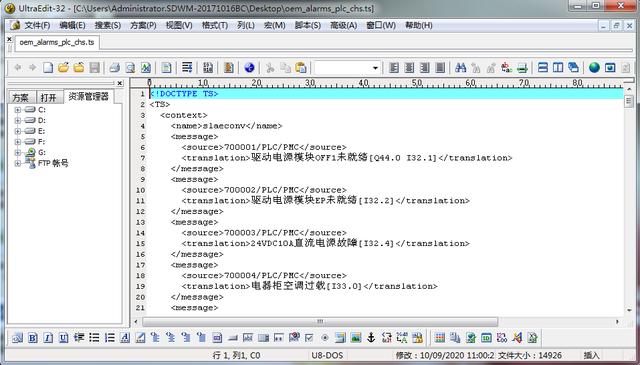
Task: Click the HTML Underline U icon
Action: [64, 338]
